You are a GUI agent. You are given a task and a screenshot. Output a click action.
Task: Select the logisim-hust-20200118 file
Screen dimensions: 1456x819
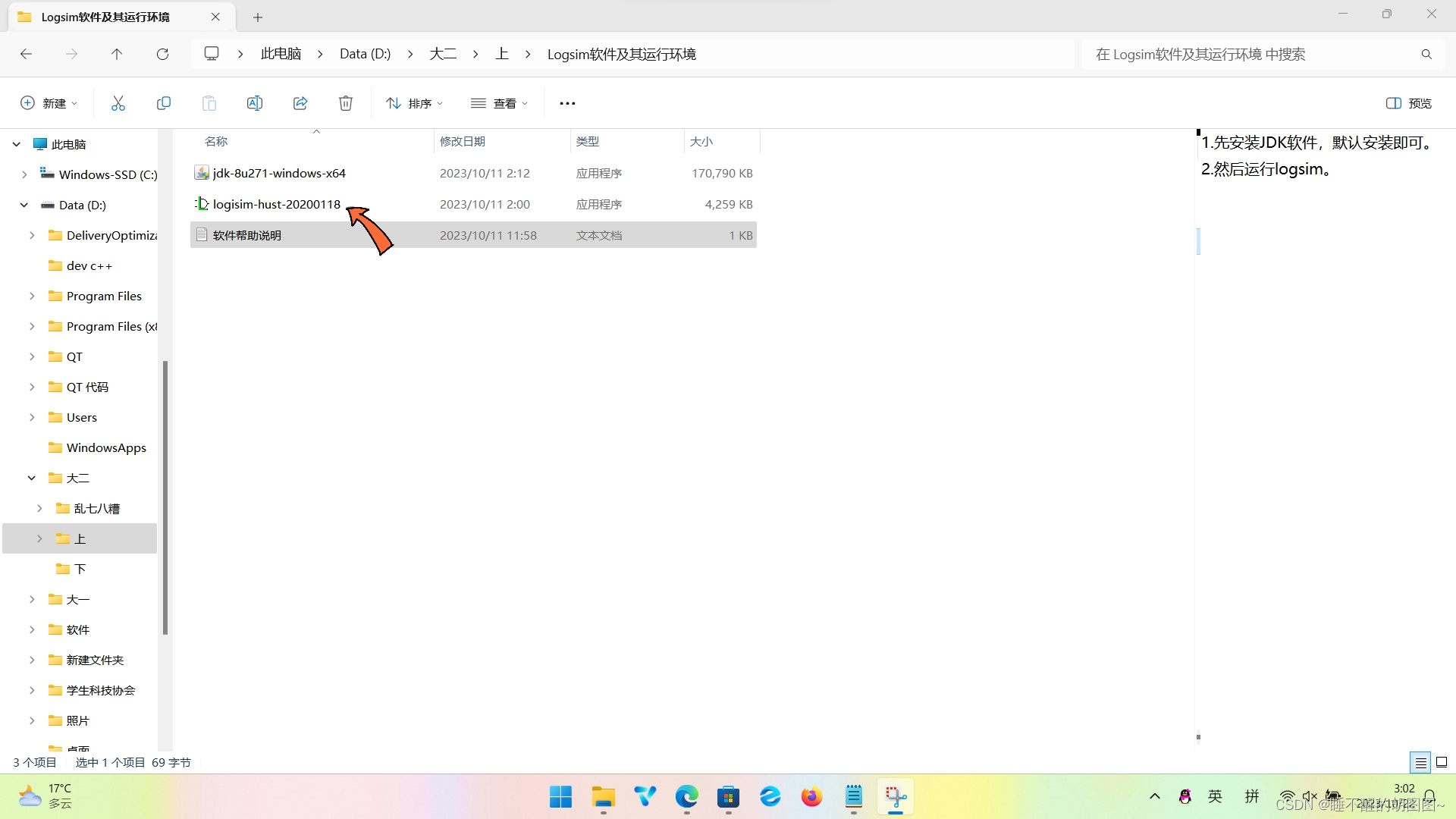(x=276, y=204)
